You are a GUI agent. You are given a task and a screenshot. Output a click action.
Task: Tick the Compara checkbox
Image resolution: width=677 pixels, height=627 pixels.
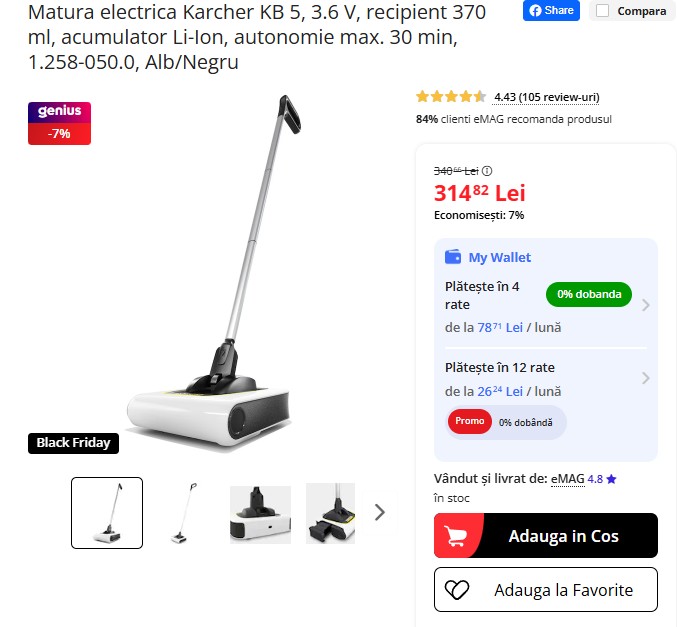tap(602, 11)
